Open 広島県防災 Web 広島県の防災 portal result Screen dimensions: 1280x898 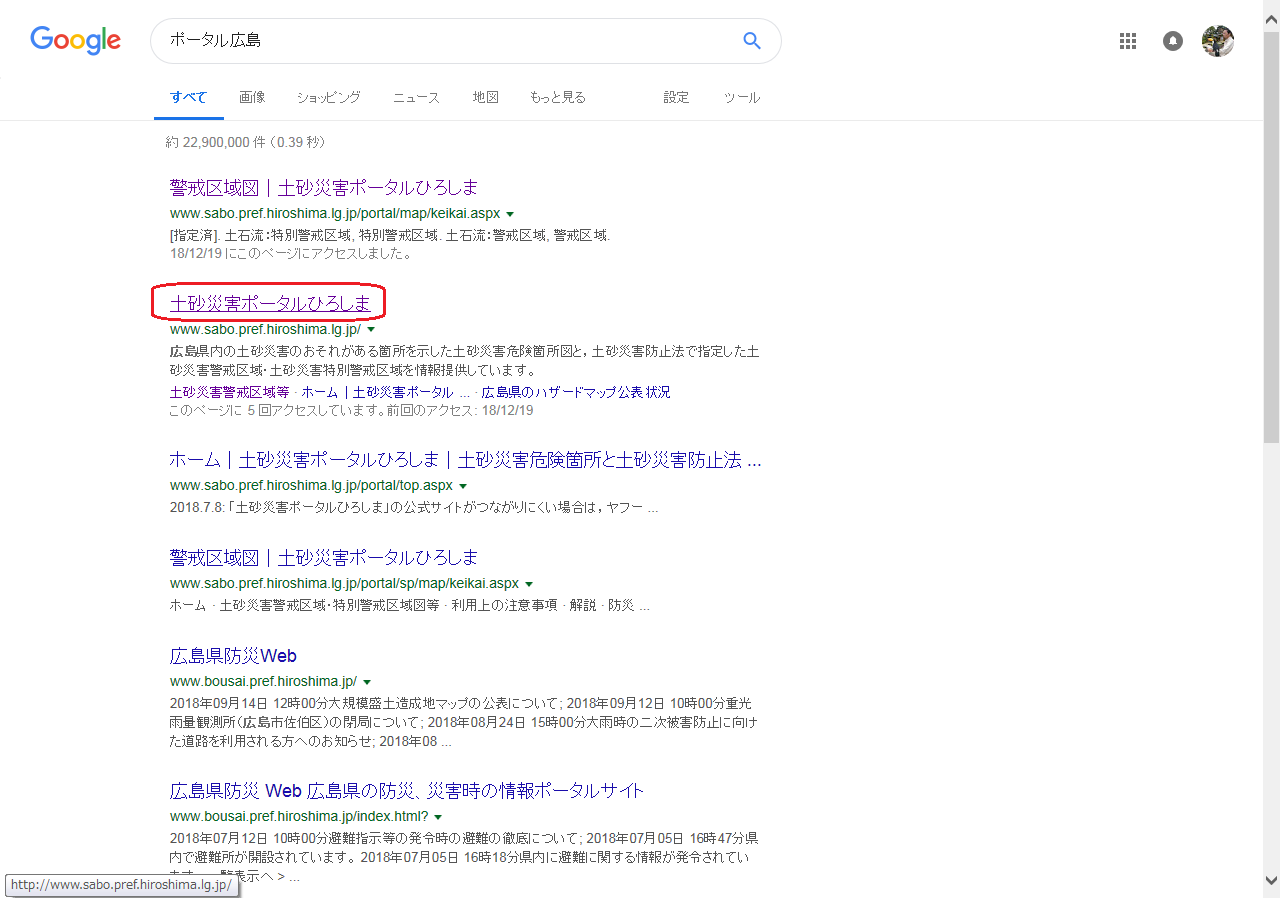click(x=407, y=790)
